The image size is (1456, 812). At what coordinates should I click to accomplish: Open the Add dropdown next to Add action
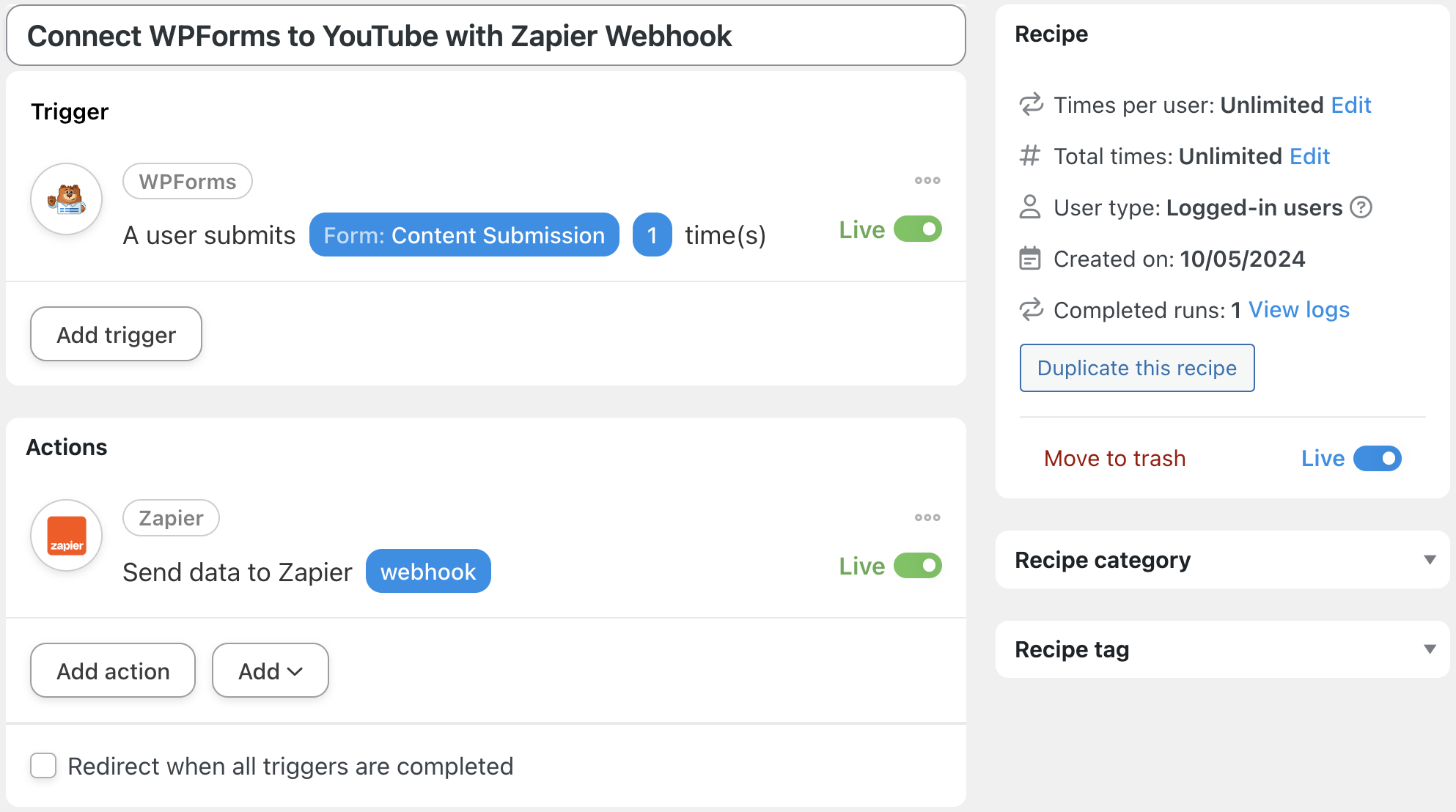(270, 671)
